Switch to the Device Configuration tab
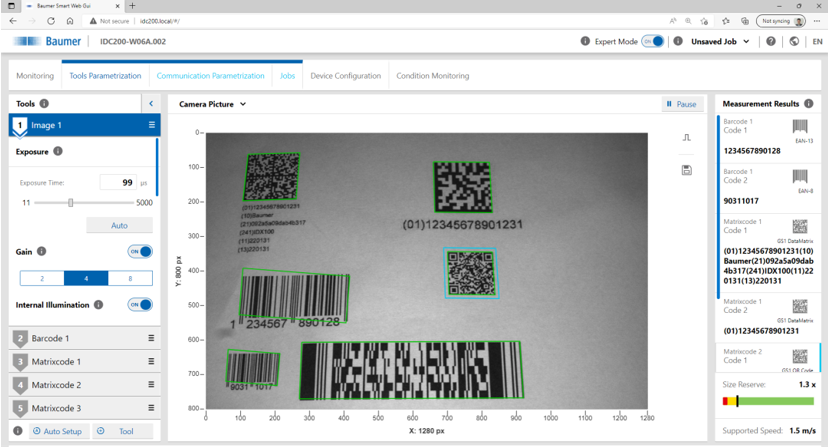The height and width of the screenshot is (447, 828). 345,76
